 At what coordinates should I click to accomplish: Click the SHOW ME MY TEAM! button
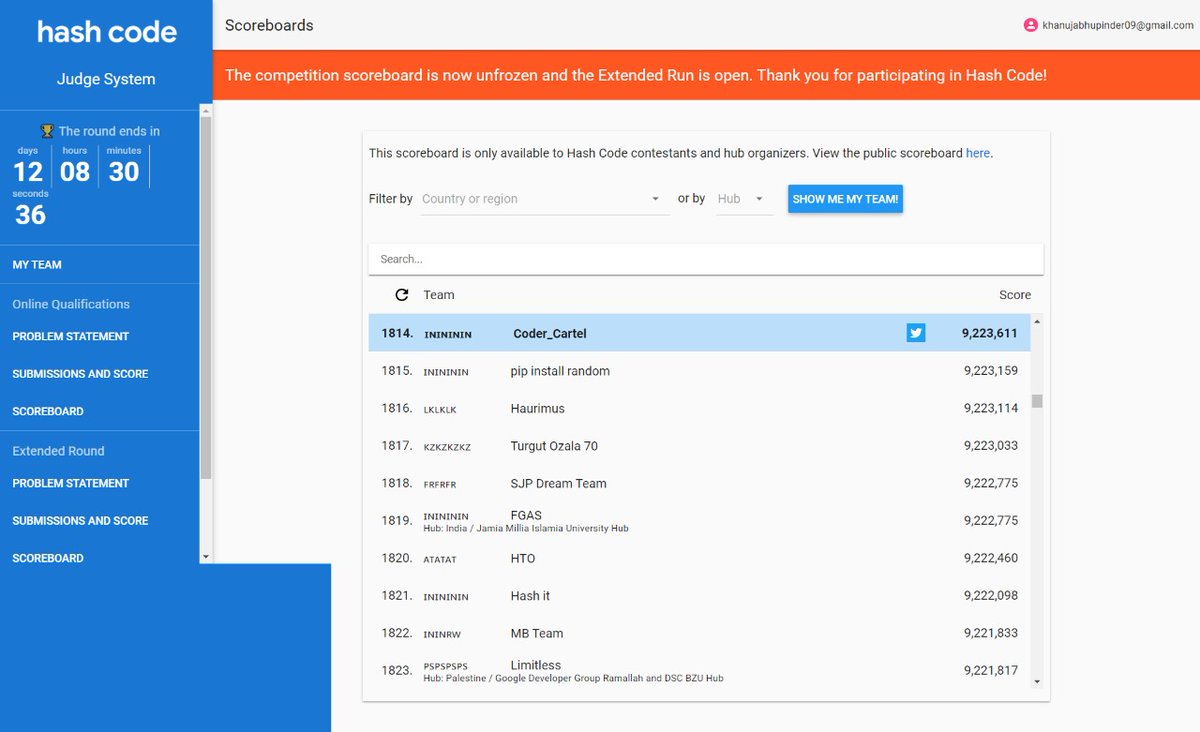click(x=845, y=199)
